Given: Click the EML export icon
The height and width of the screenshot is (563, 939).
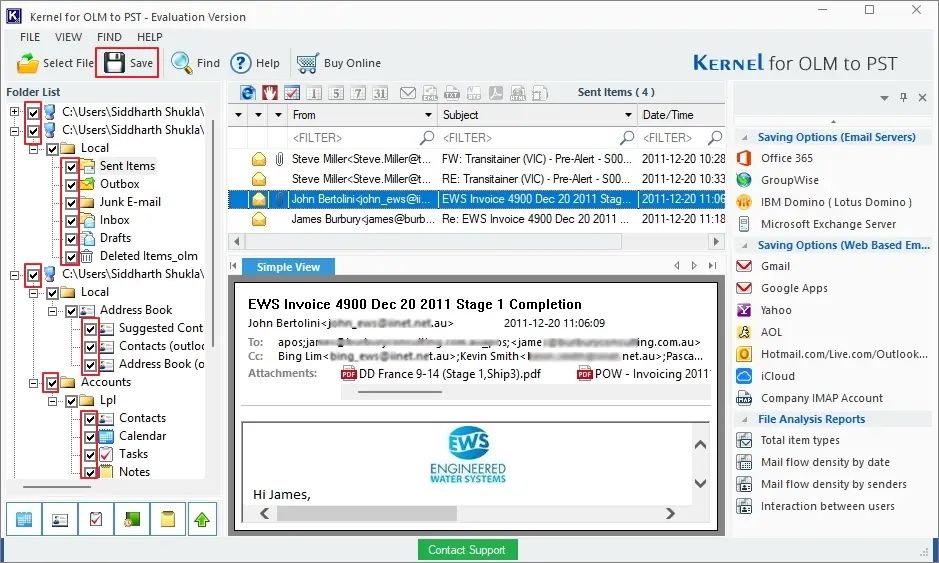Looking at the screenshot, I should click(x=430, y=93).
